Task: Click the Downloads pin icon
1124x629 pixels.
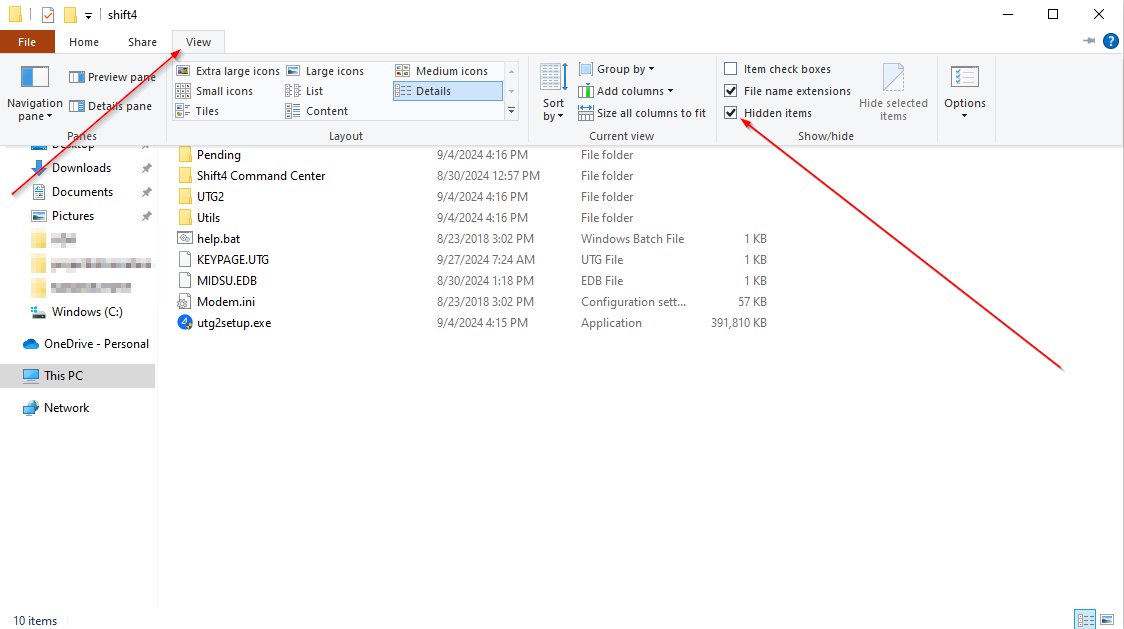Action: (146, 168)
